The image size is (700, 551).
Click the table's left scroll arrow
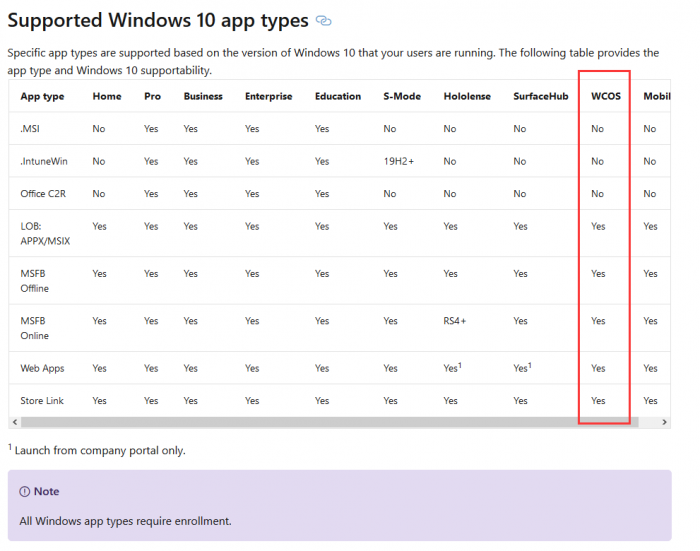(x=14, y=423)
